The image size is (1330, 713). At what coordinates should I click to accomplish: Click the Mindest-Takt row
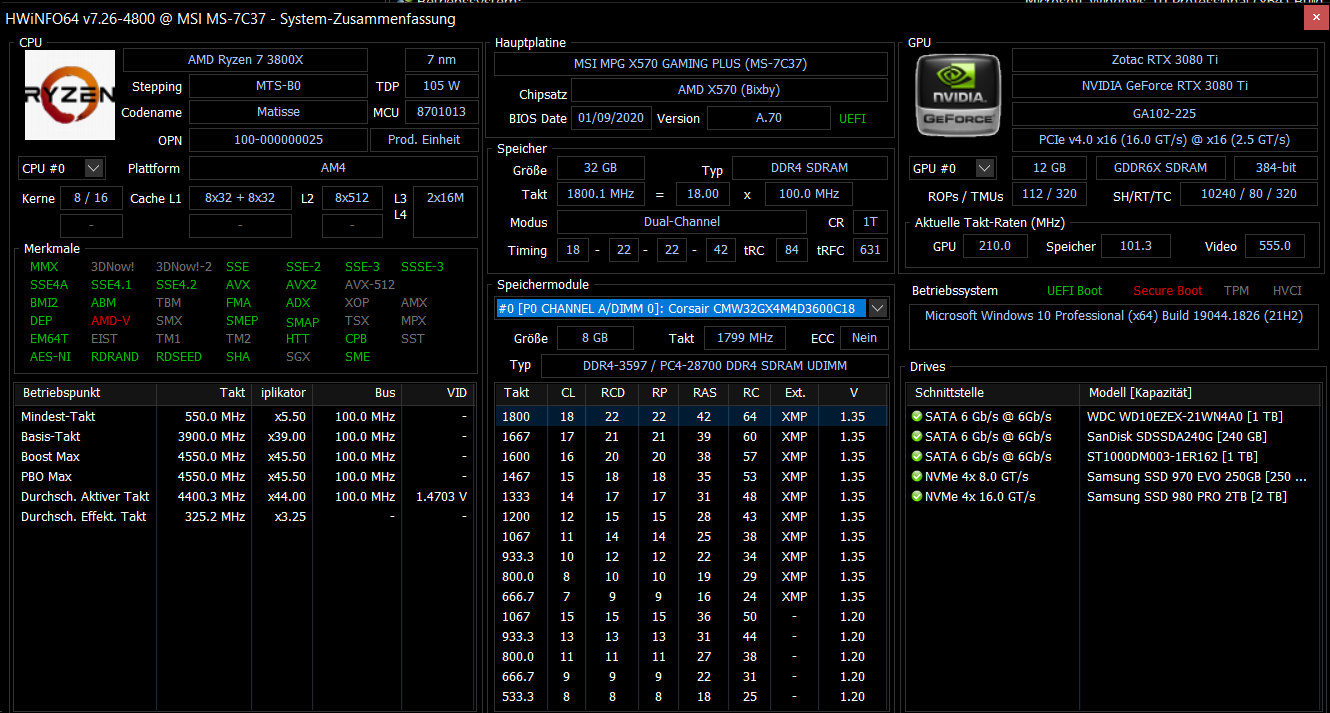click(x=246, y=416)
